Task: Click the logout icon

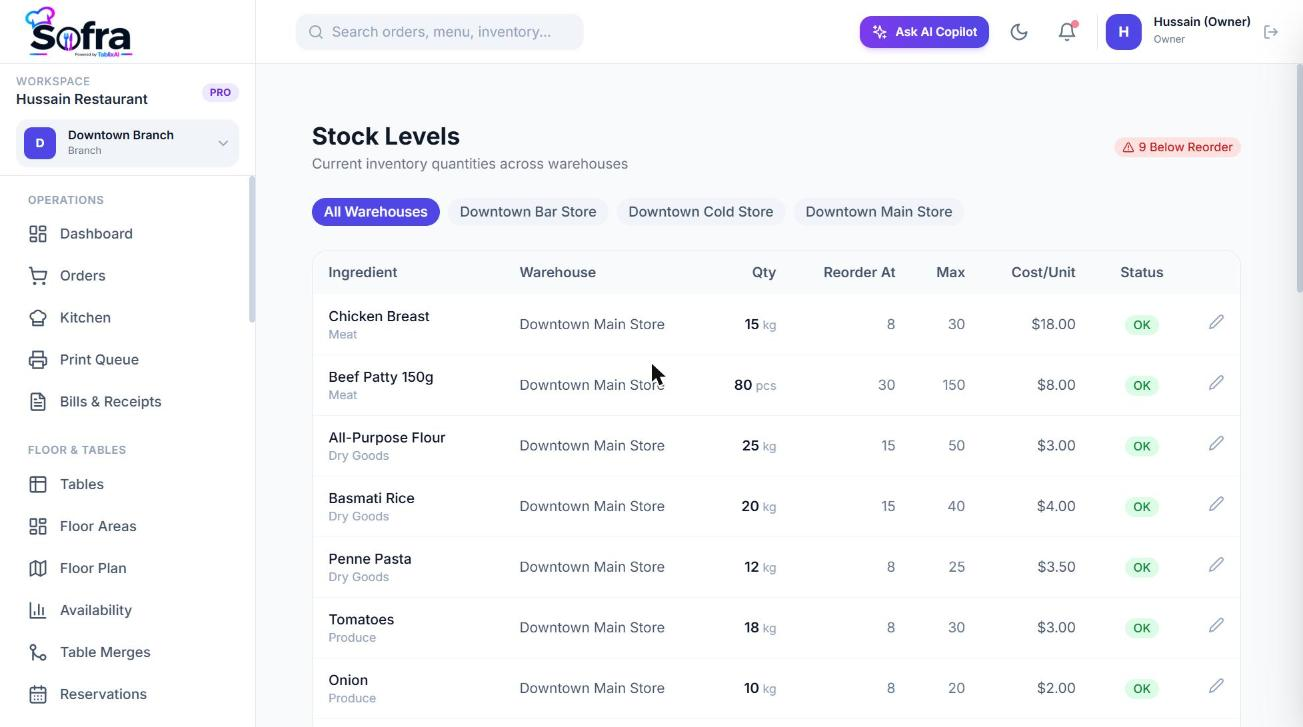Action: tap(1271, 32)
